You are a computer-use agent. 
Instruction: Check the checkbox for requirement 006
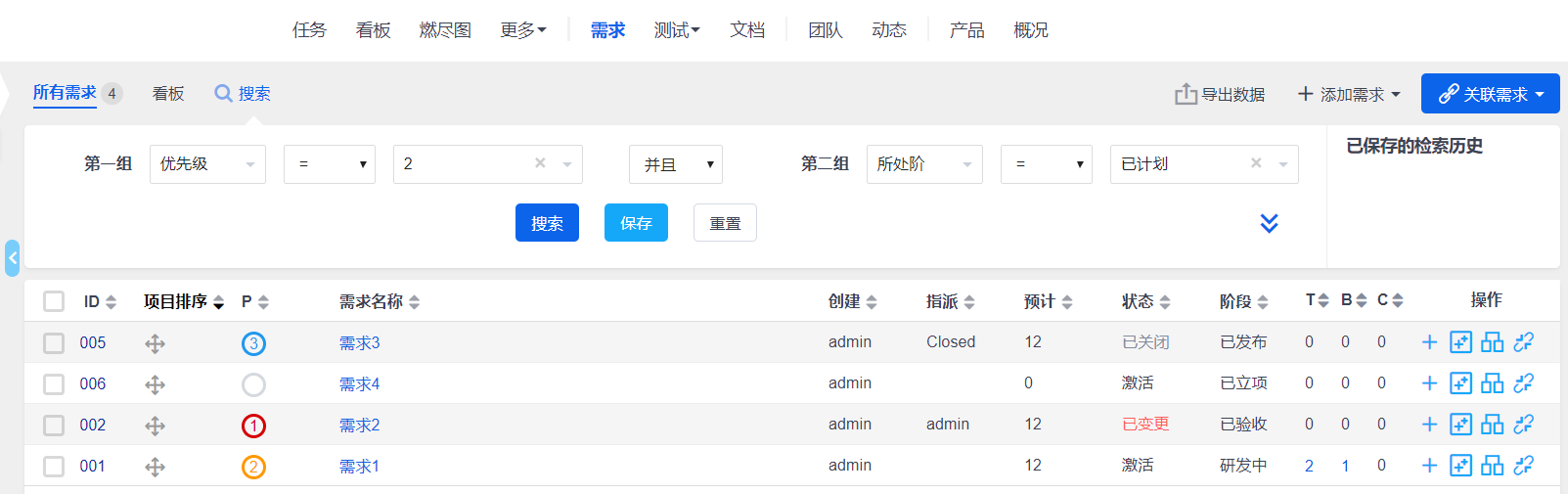tap(54, 384)
